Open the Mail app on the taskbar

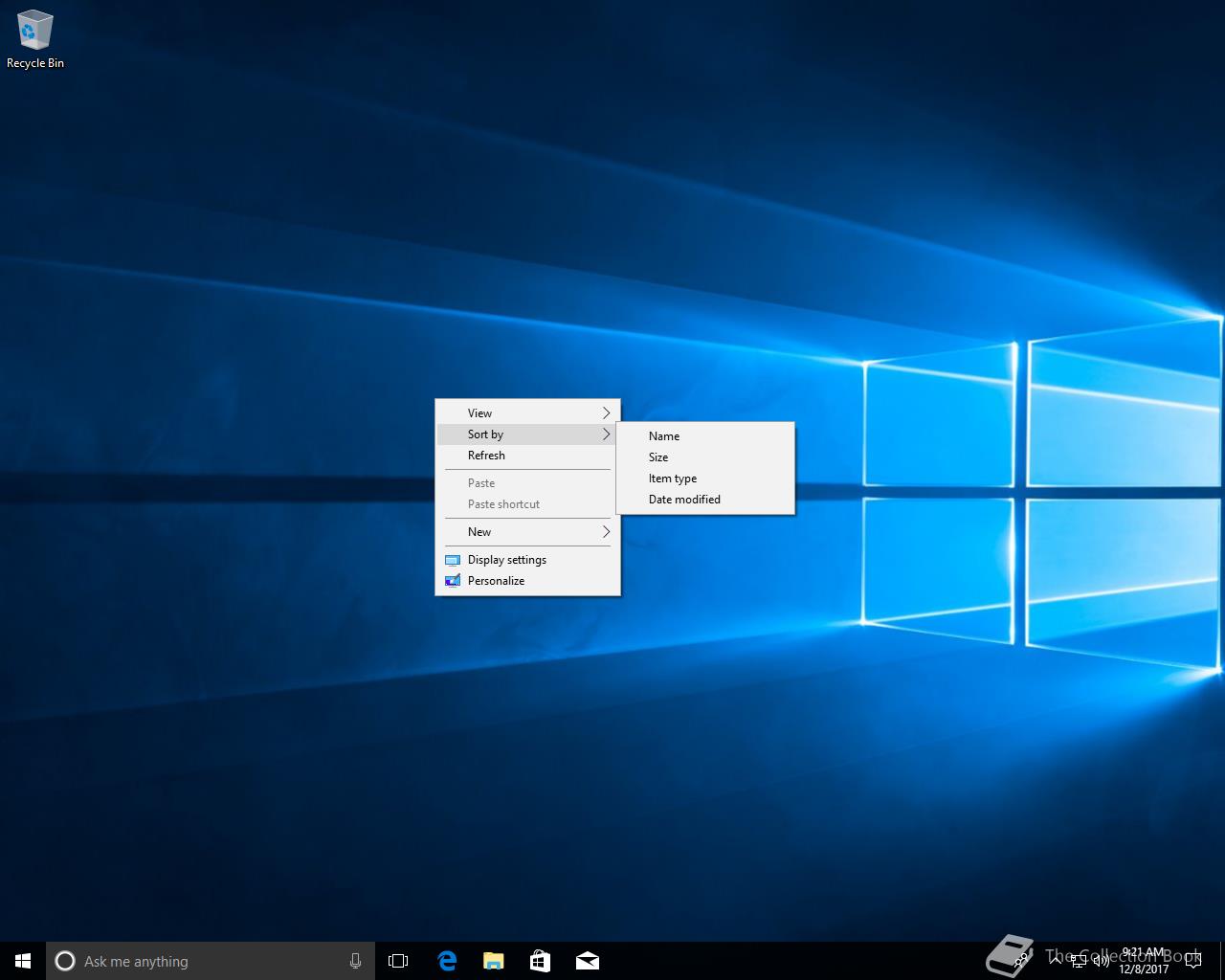[587, 961]
